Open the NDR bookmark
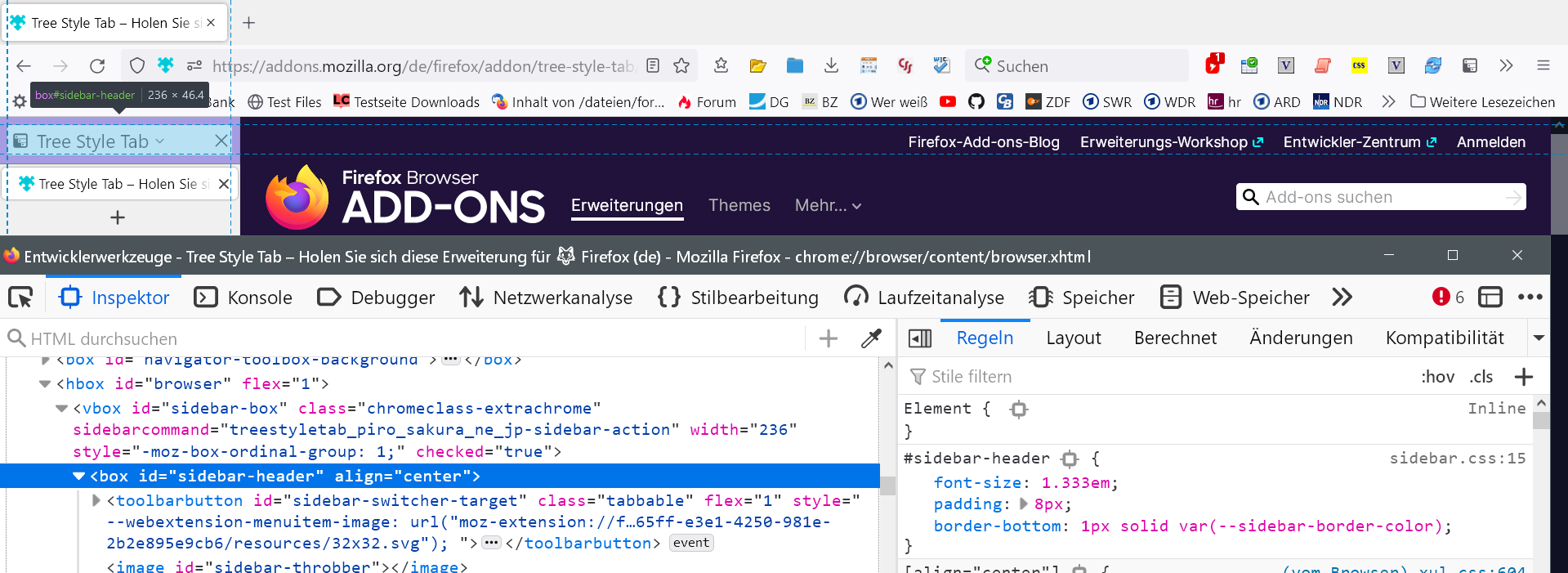 coord(1338,101)
